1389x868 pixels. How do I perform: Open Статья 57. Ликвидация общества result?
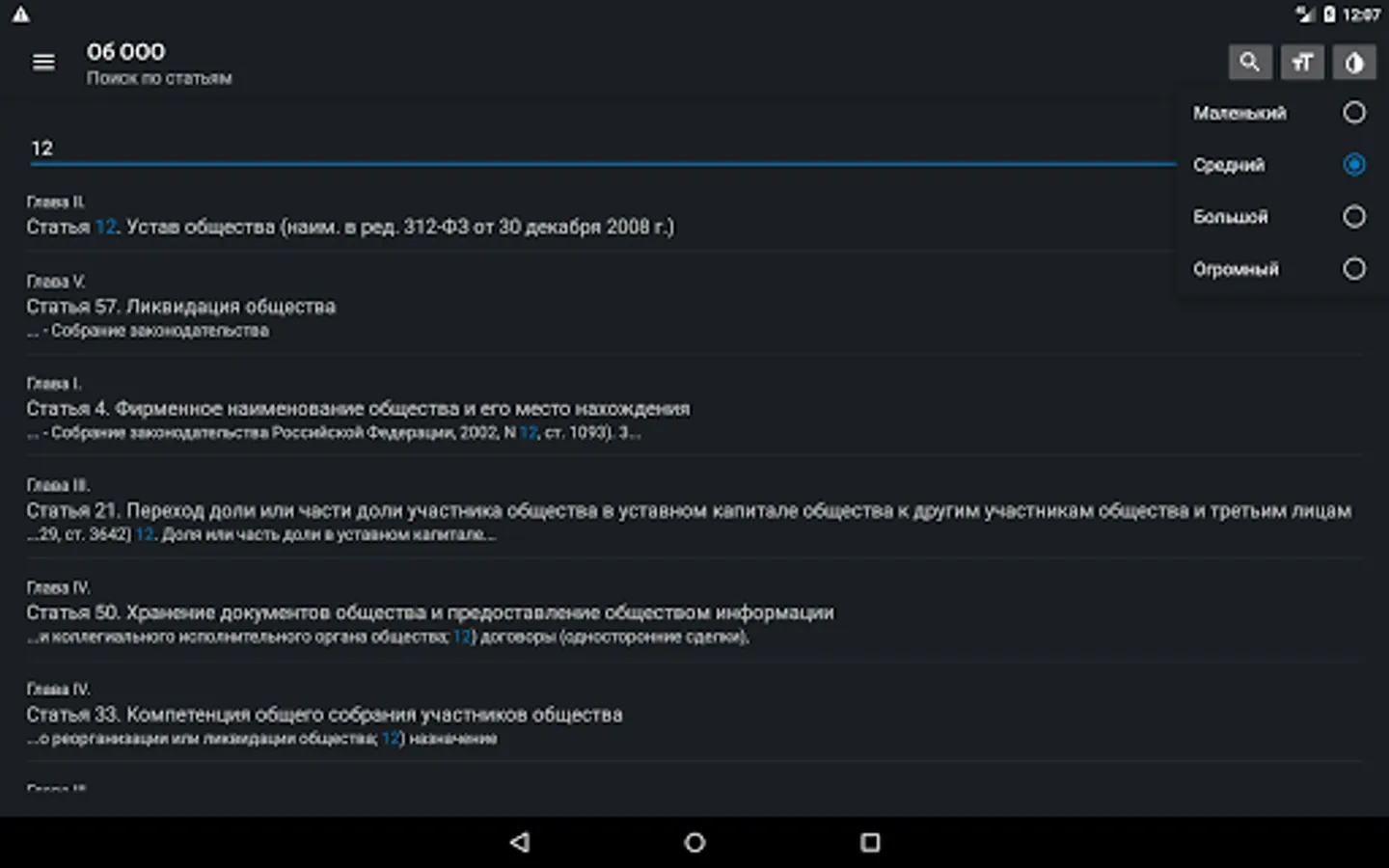[694, 308]
